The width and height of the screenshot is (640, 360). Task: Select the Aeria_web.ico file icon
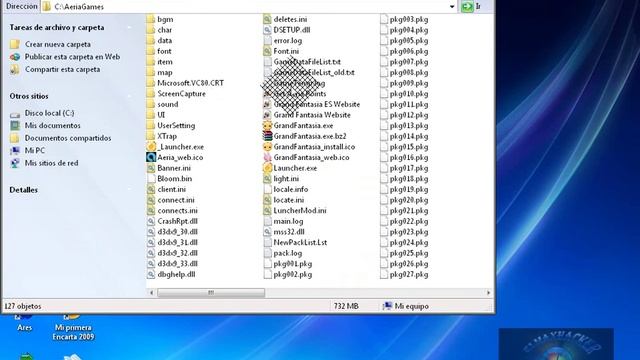(151, 157)
